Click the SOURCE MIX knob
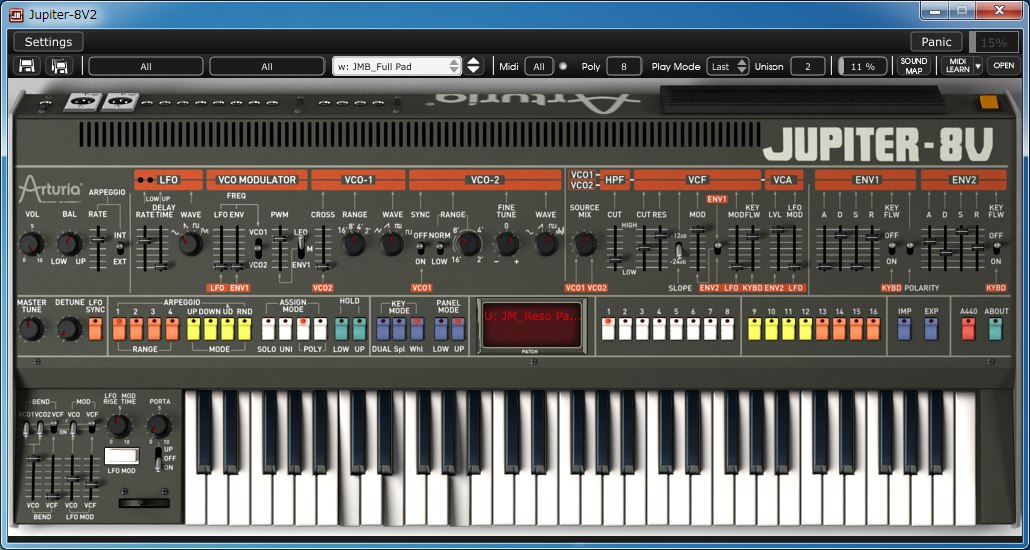The height and width of the screenshot is (550, 1030). (x=585, y=244)
